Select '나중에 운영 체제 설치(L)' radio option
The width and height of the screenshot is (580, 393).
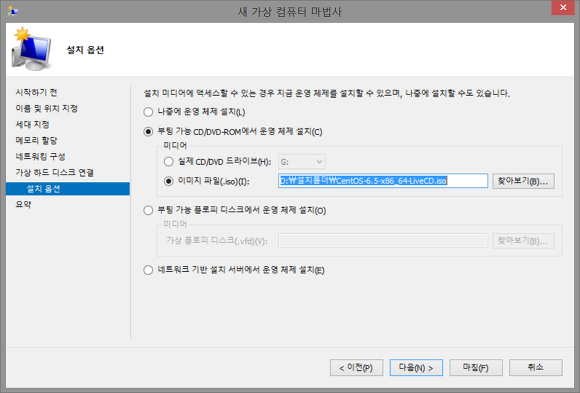148,112
